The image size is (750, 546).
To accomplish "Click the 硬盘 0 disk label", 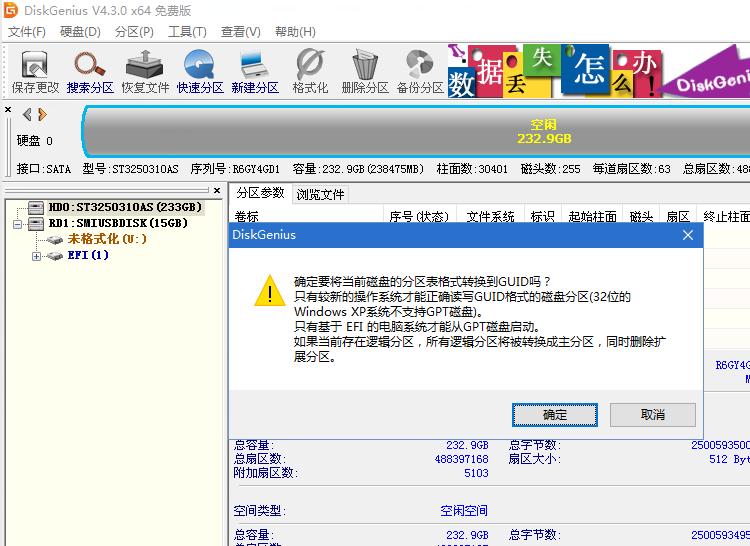I will 34,141.
